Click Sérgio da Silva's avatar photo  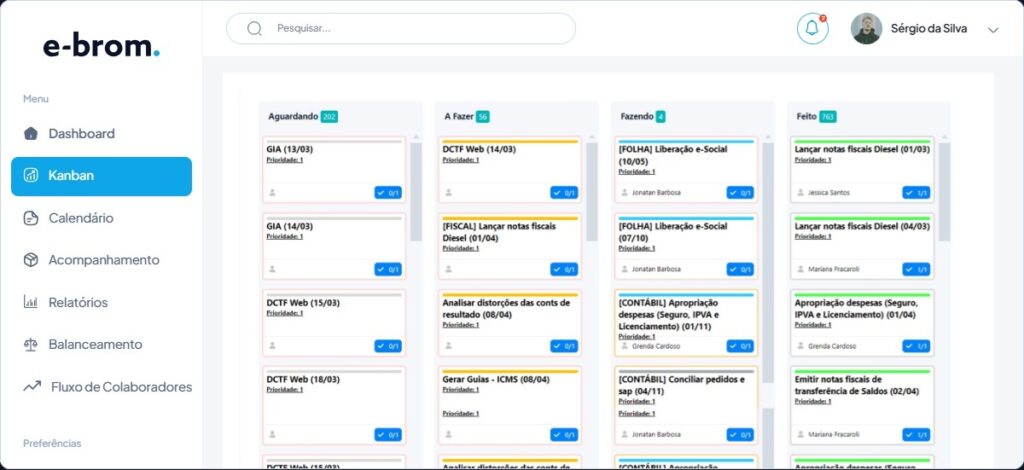click(x=866, y=29)
